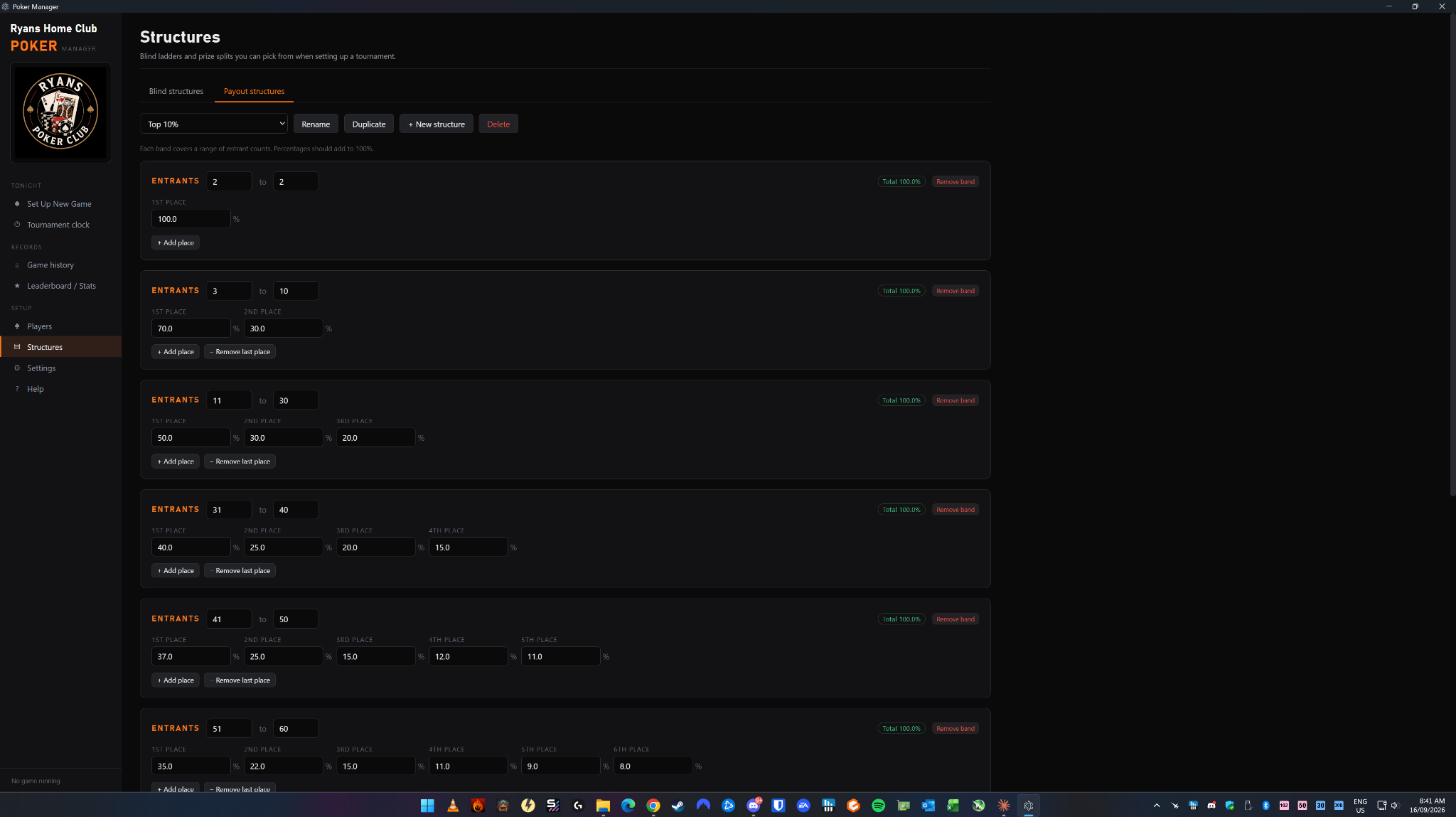Edit entrants from field showing 31
1456x817 pixels.
click(x=229, y=510)
